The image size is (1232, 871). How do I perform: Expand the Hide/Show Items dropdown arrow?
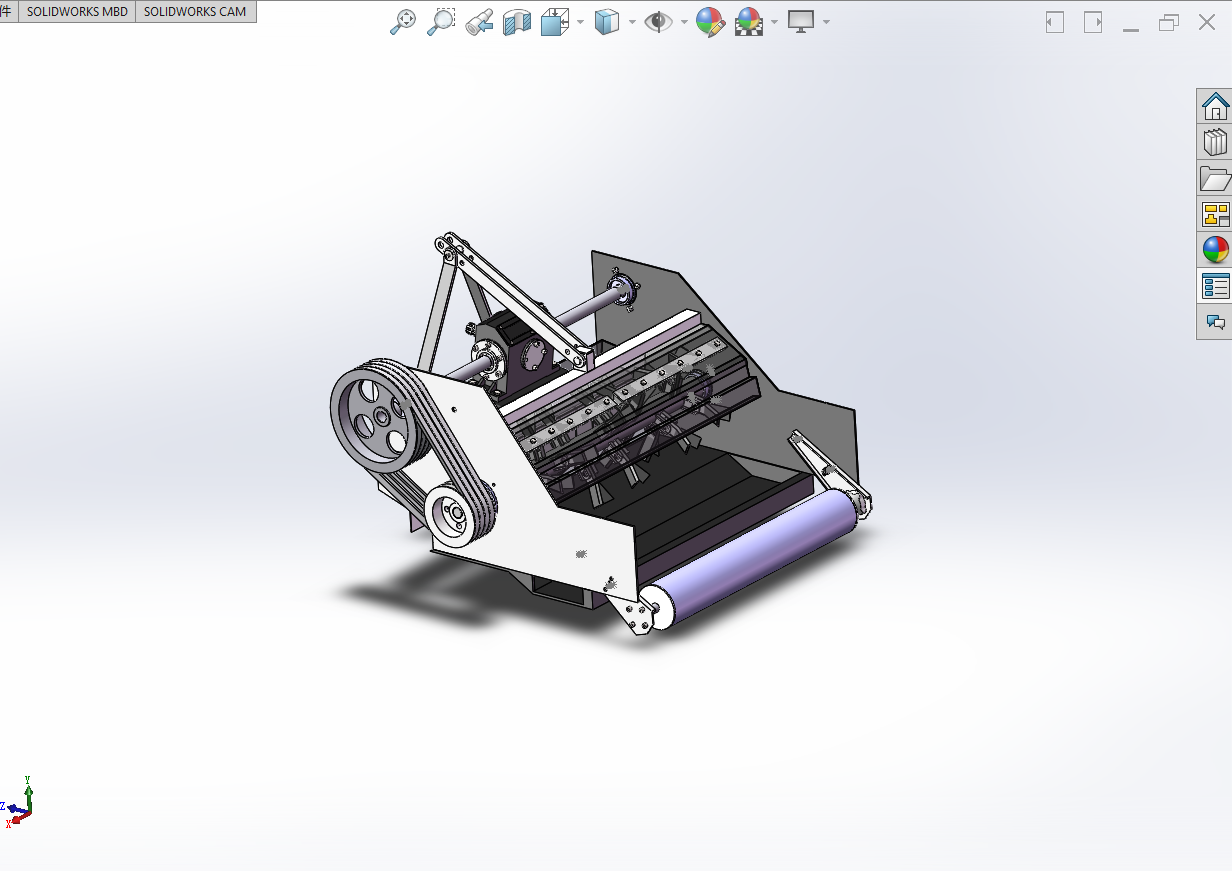click(x=684, y=22)
